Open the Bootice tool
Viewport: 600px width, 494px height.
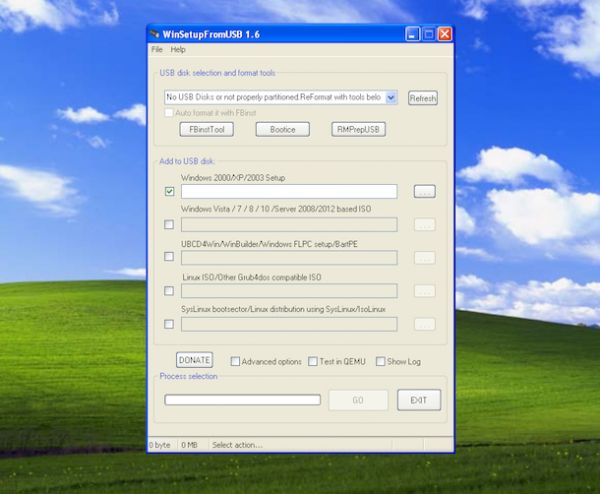point(283,129)
